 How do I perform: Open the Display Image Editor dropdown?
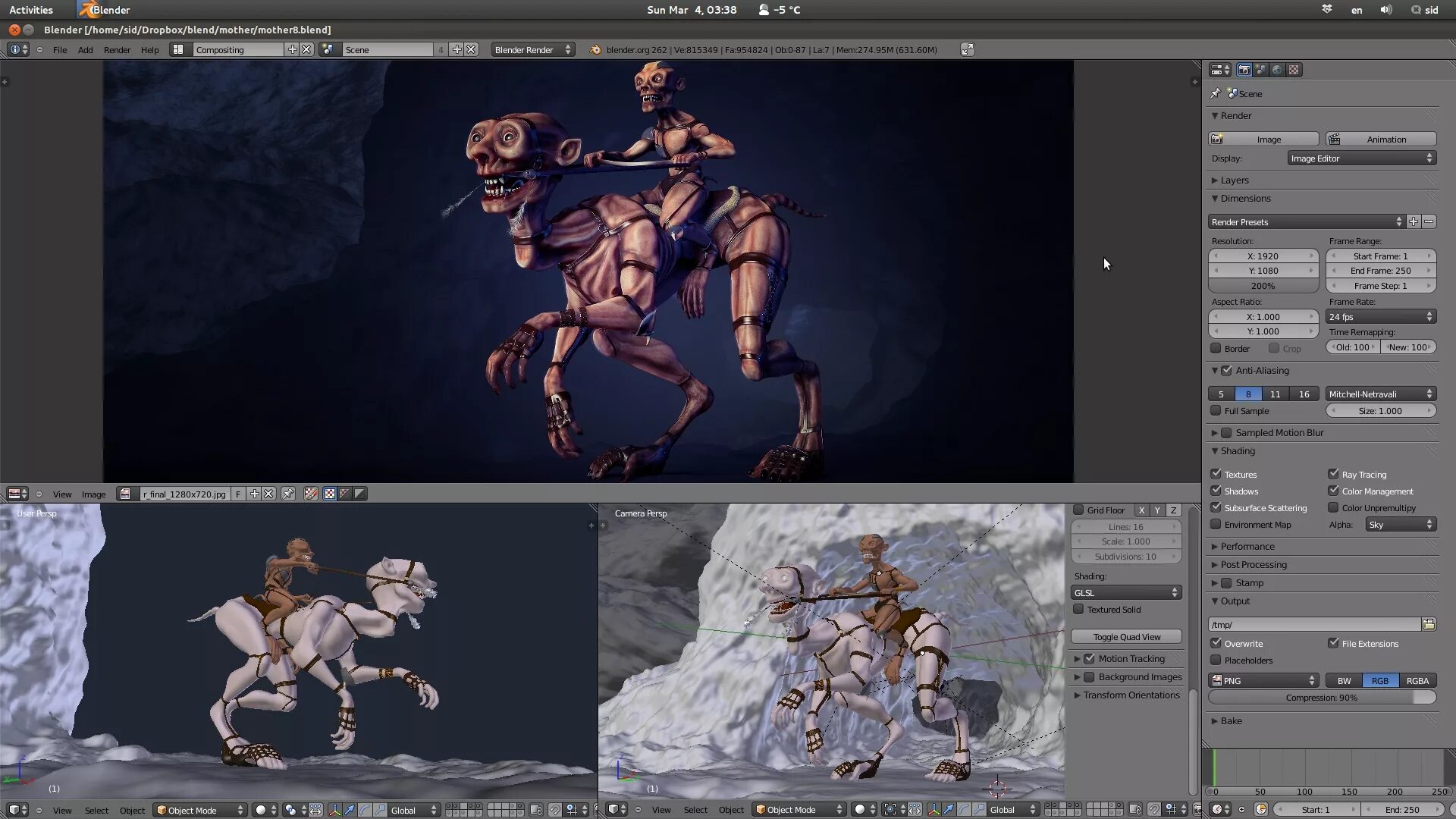1360,158
